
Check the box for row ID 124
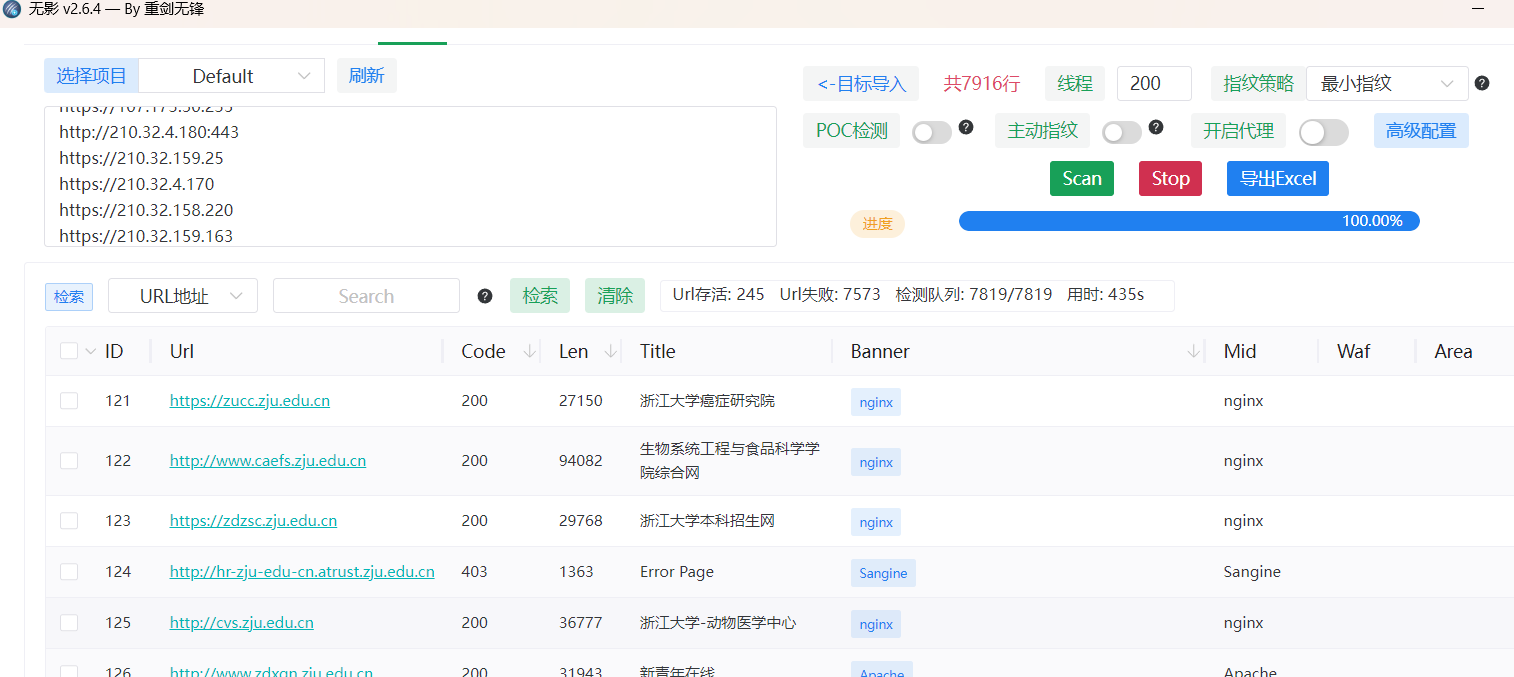tap(69, 572)
